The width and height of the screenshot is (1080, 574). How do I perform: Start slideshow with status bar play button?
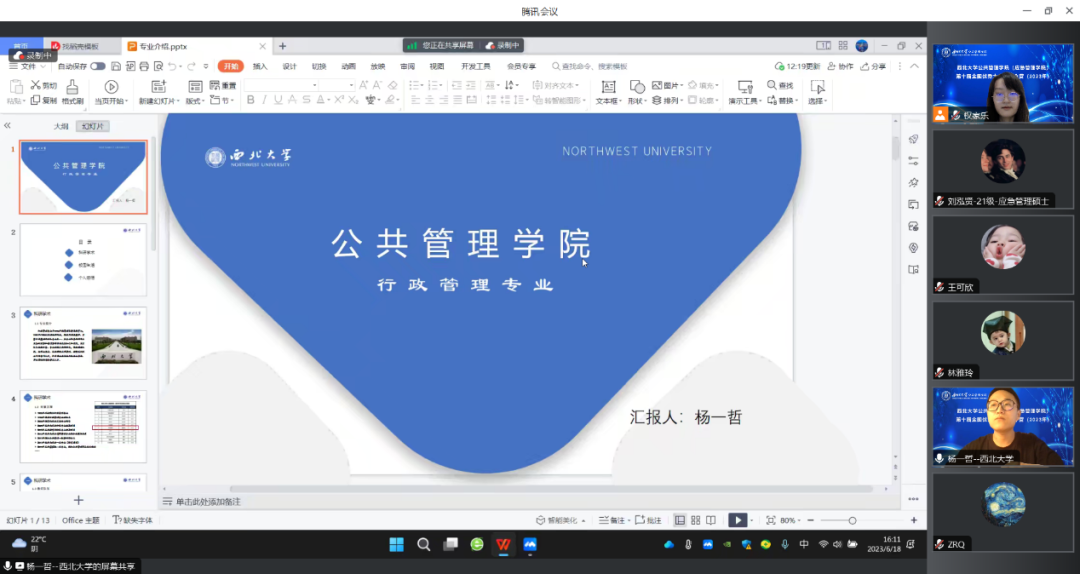pyautogui.click(x=737, y=520)
